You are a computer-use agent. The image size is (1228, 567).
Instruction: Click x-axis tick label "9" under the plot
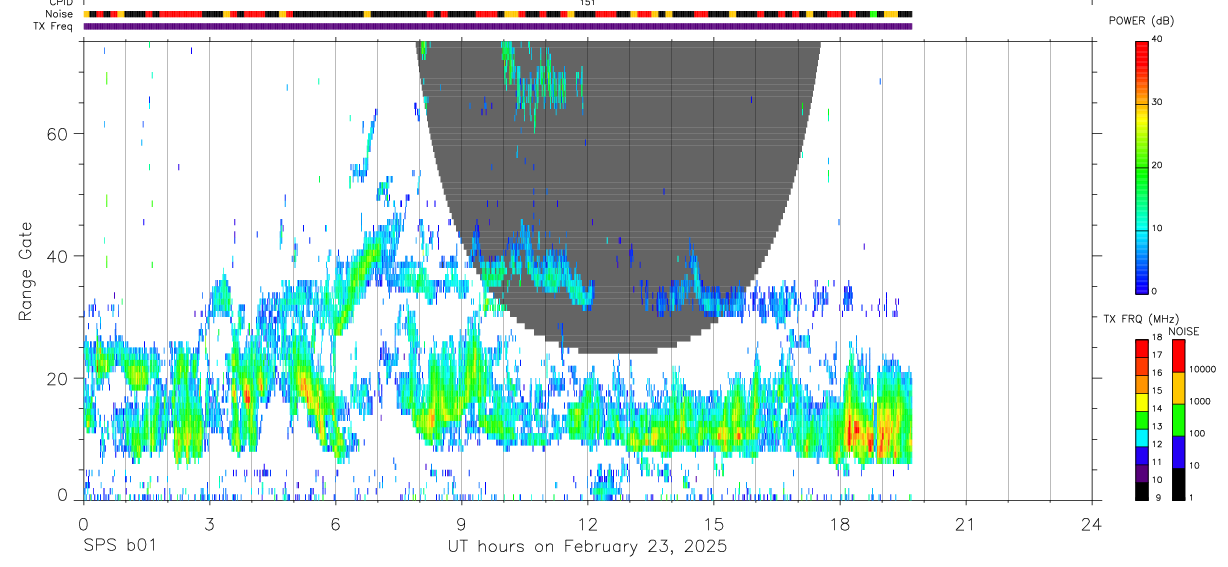[461, 523]
